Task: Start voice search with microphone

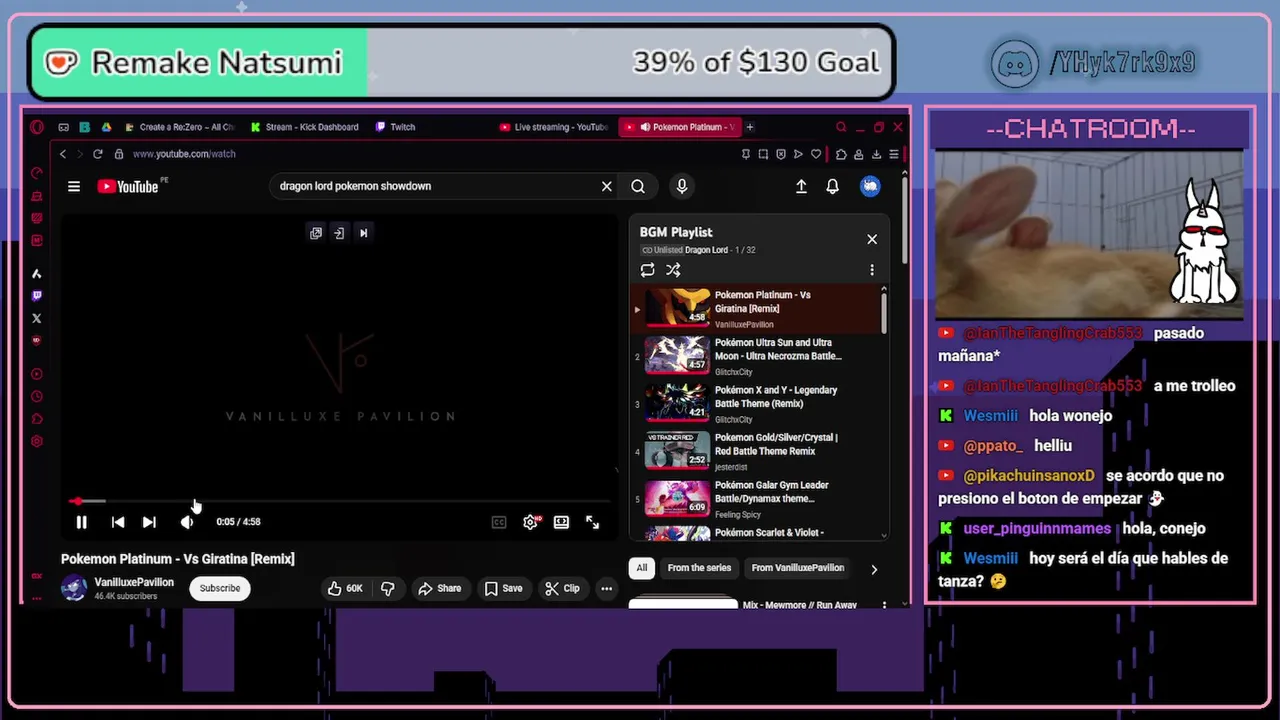Action: coord(682,186)
